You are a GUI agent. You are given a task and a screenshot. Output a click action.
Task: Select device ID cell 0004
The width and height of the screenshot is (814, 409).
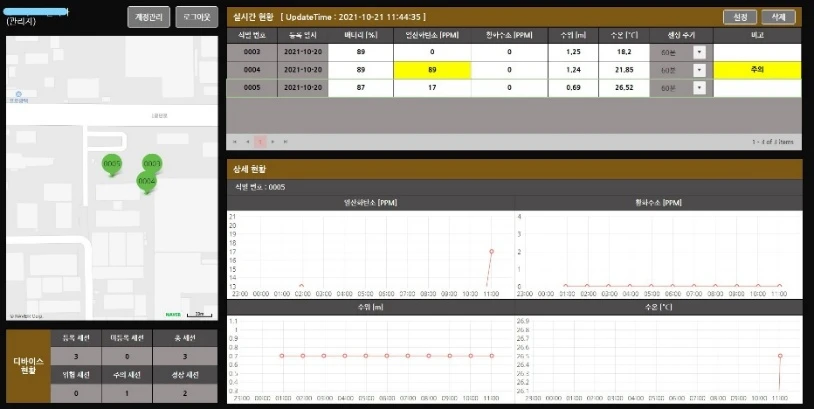click(252, 70)
